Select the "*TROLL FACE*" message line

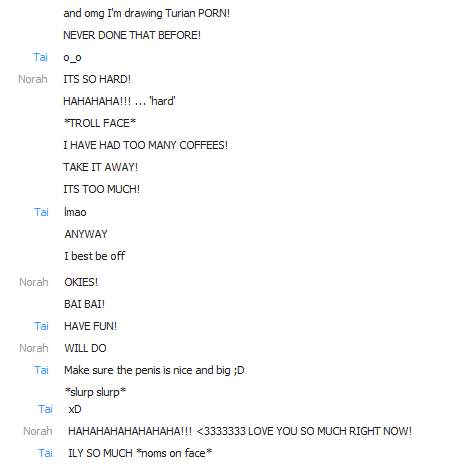click(100, 123)
